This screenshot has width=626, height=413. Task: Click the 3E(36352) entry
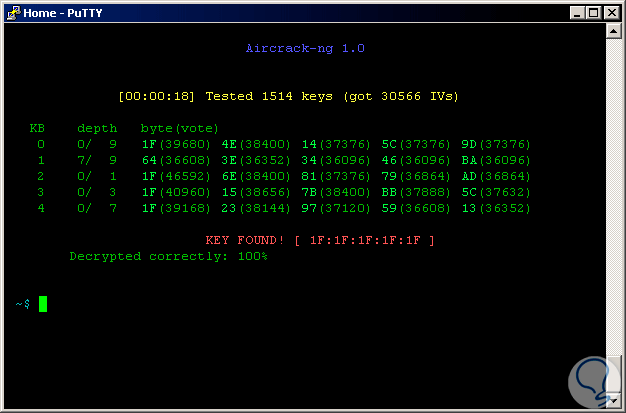click(256, 160)
